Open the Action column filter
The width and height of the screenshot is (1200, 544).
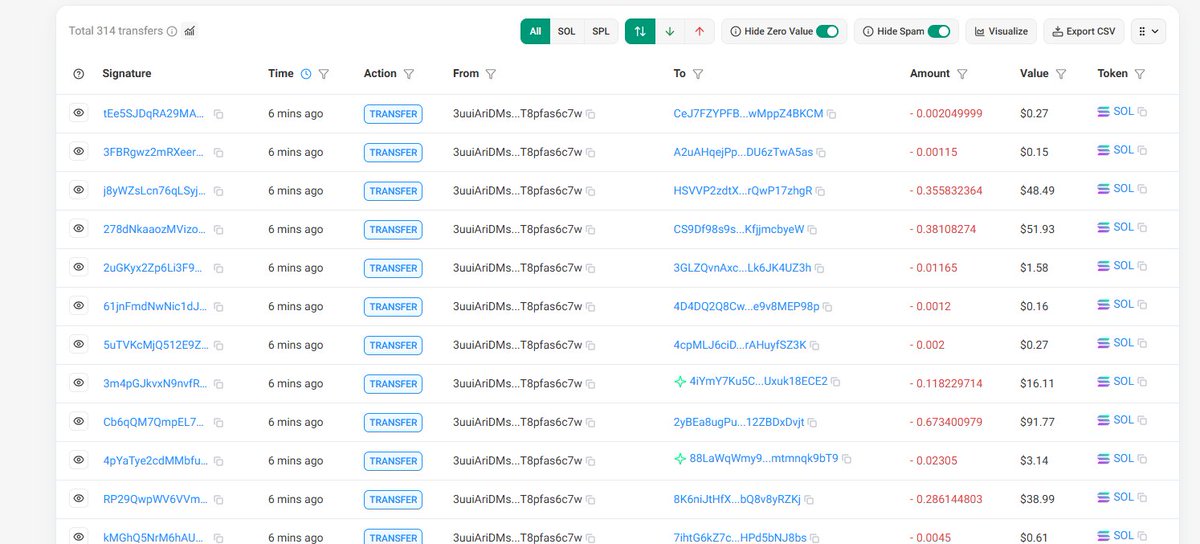[x=410, y=74]
